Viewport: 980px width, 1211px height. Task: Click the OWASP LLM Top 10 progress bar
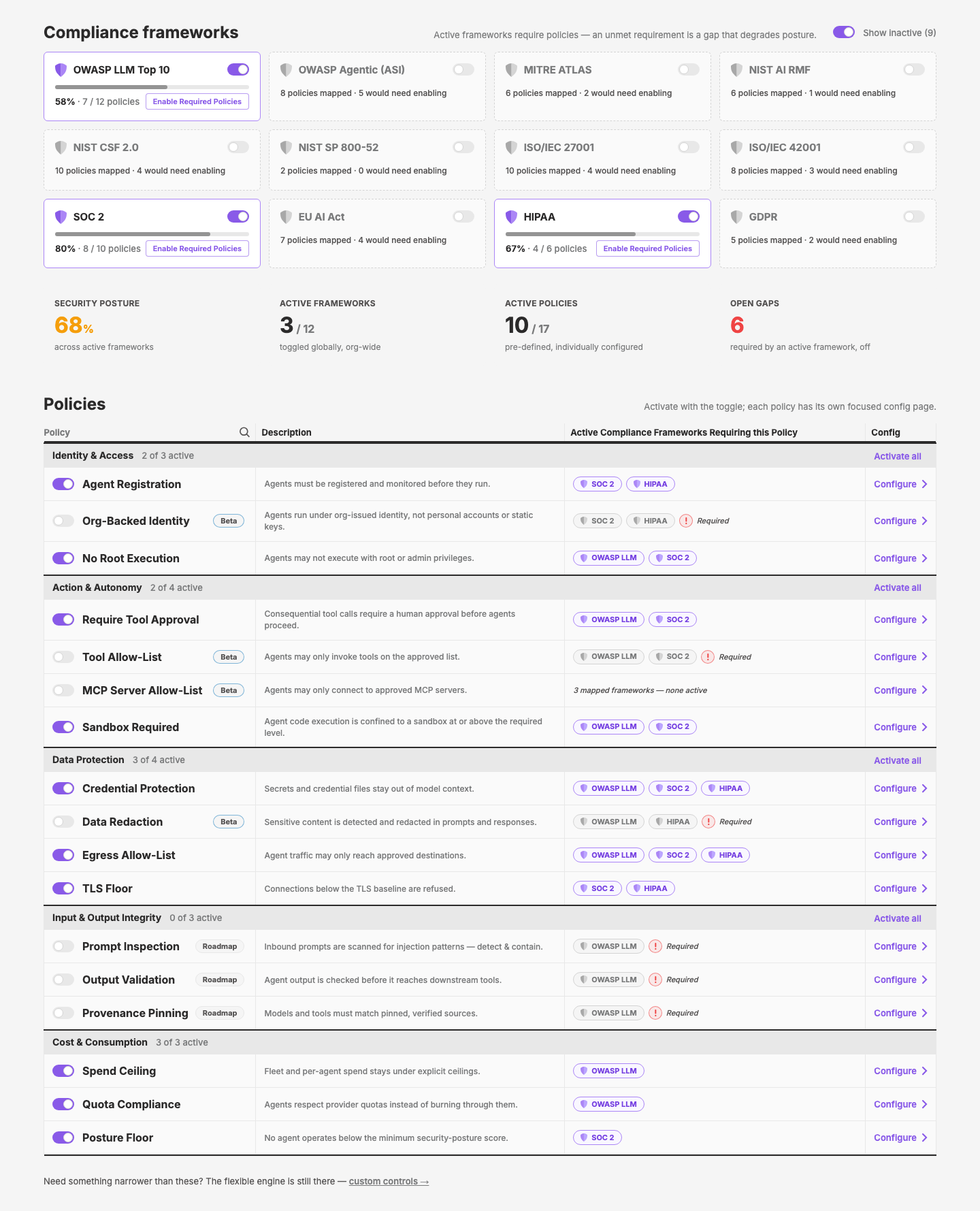pyautogui.click(x=152, y=87)
